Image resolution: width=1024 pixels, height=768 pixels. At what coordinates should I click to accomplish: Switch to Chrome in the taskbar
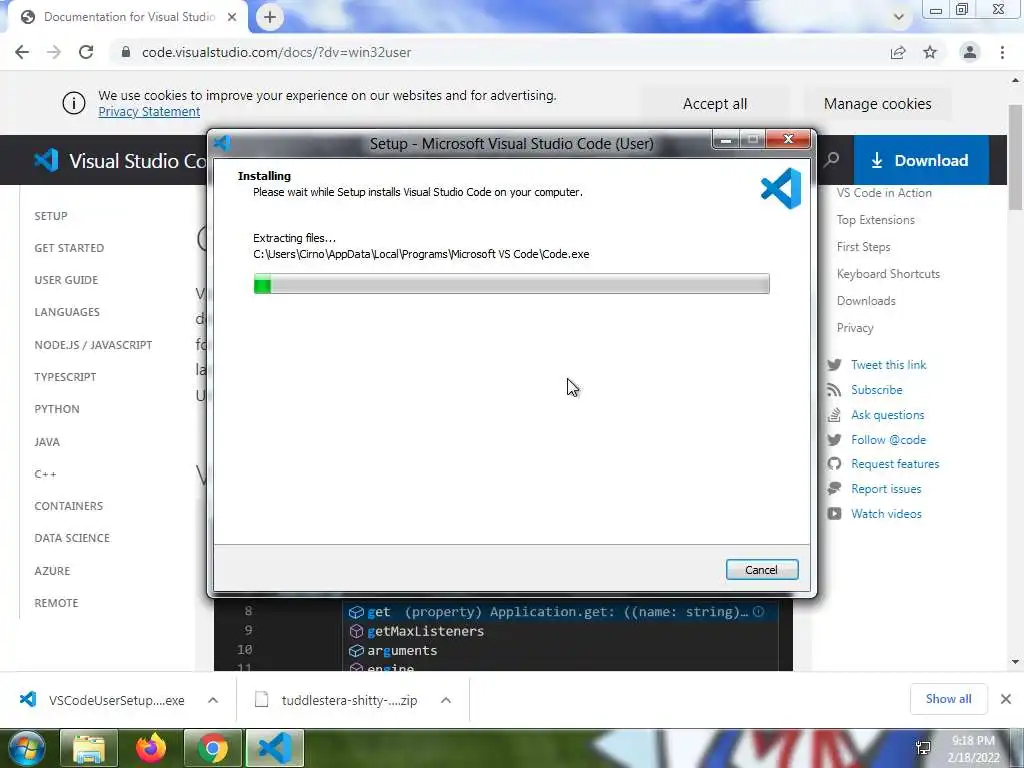point(213,748)
